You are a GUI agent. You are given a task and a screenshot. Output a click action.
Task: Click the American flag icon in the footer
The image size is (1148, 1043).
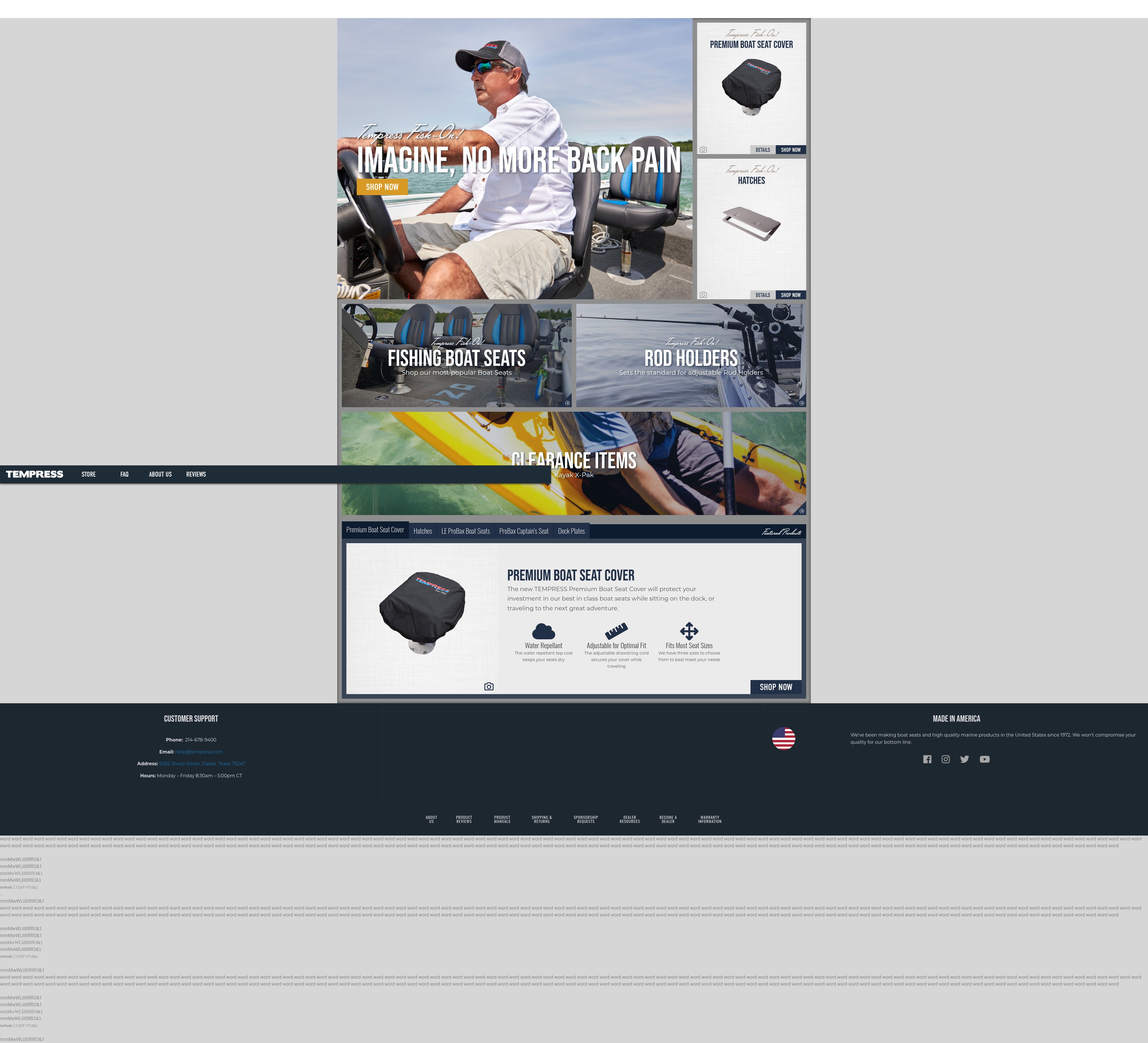[x=784, y=738]
